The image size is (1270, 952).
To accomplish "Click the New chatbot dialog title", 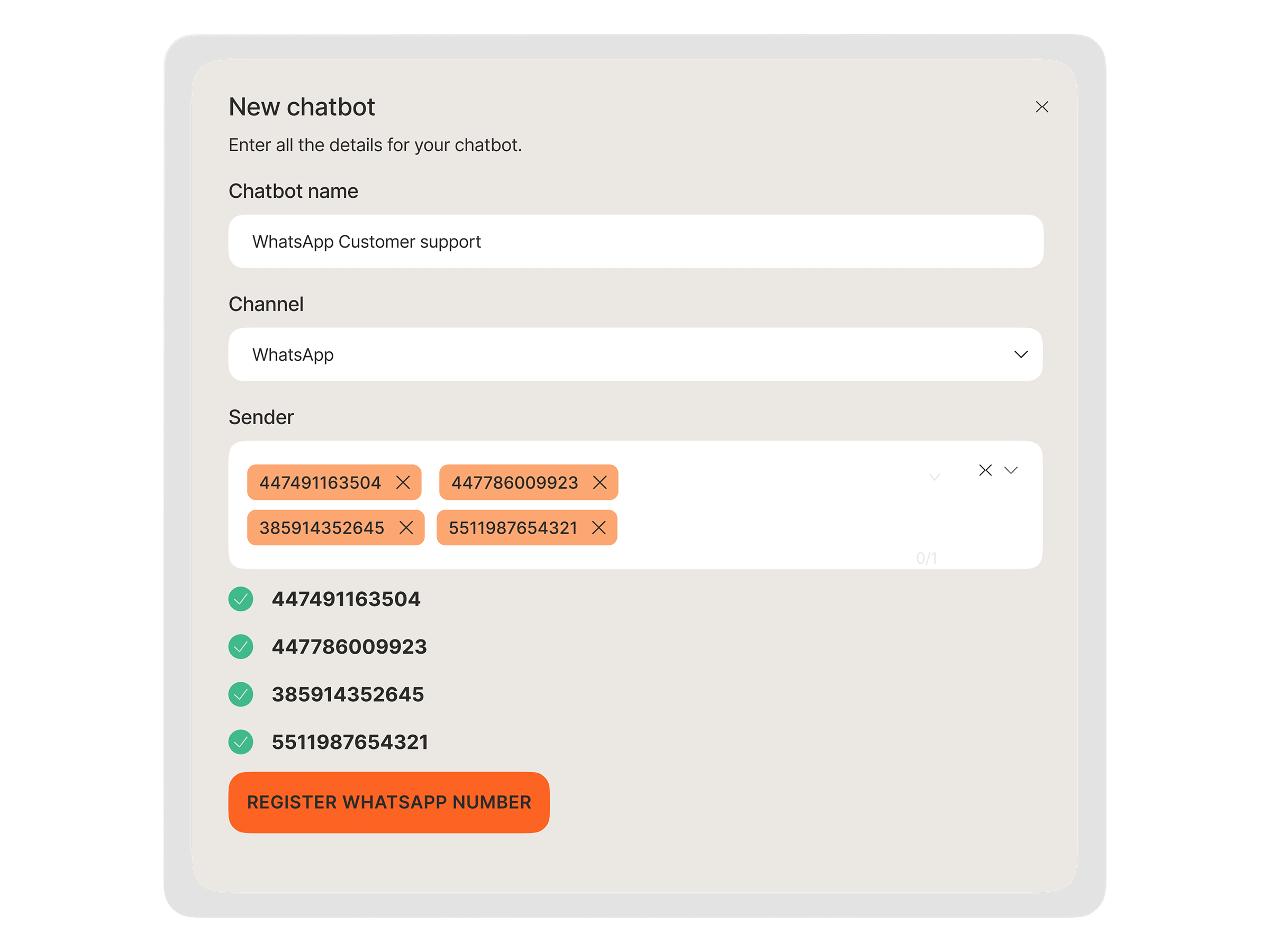I will tap(302, 107).
